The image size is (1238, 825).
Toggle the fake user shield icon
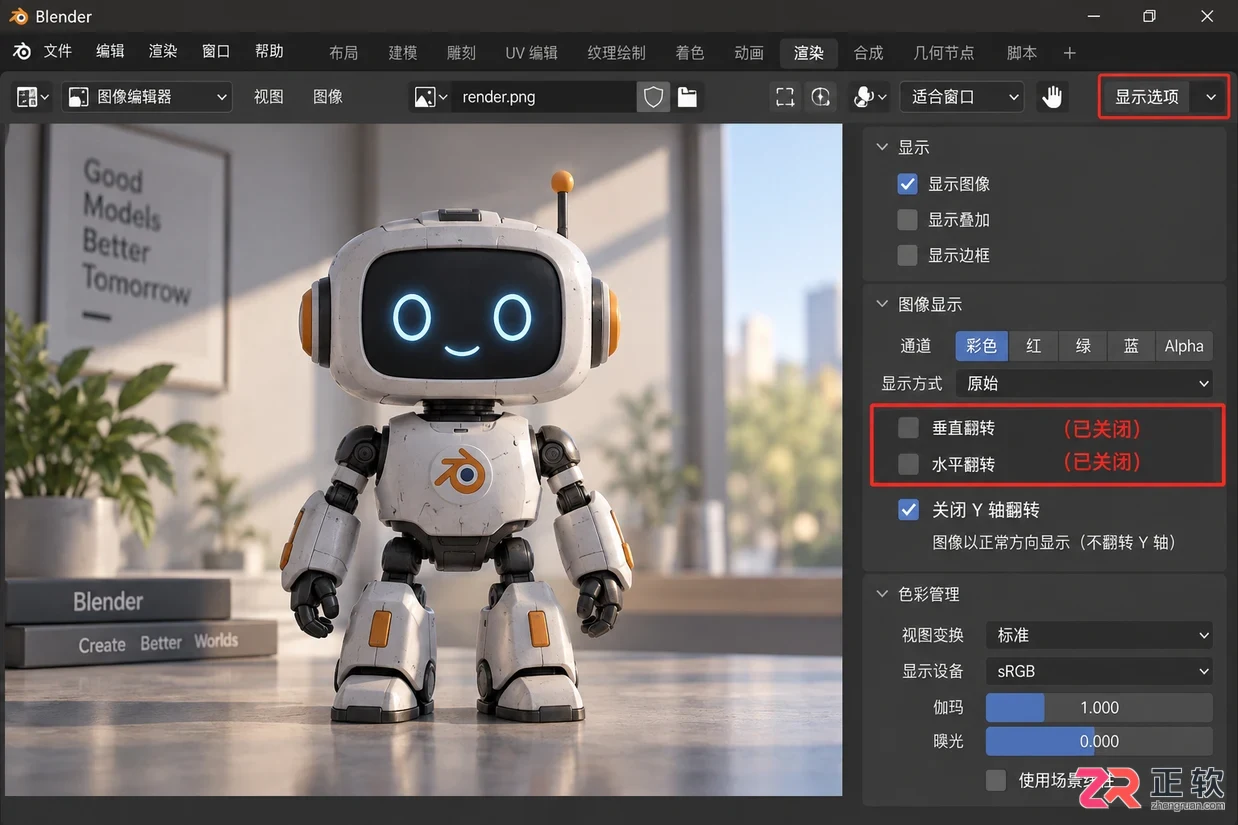tap(654, 97)
